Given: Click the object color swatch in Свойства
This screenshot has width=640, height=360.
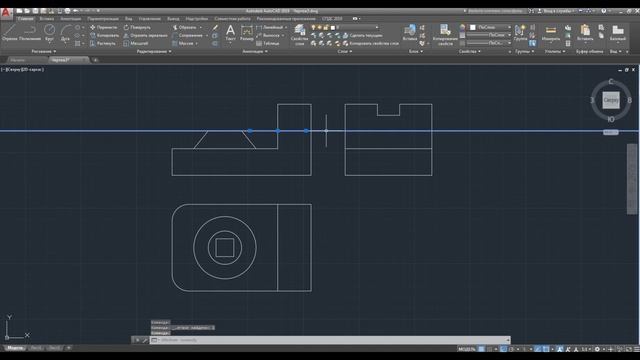Looking at the screenshot, I should (x=473, y=27).
